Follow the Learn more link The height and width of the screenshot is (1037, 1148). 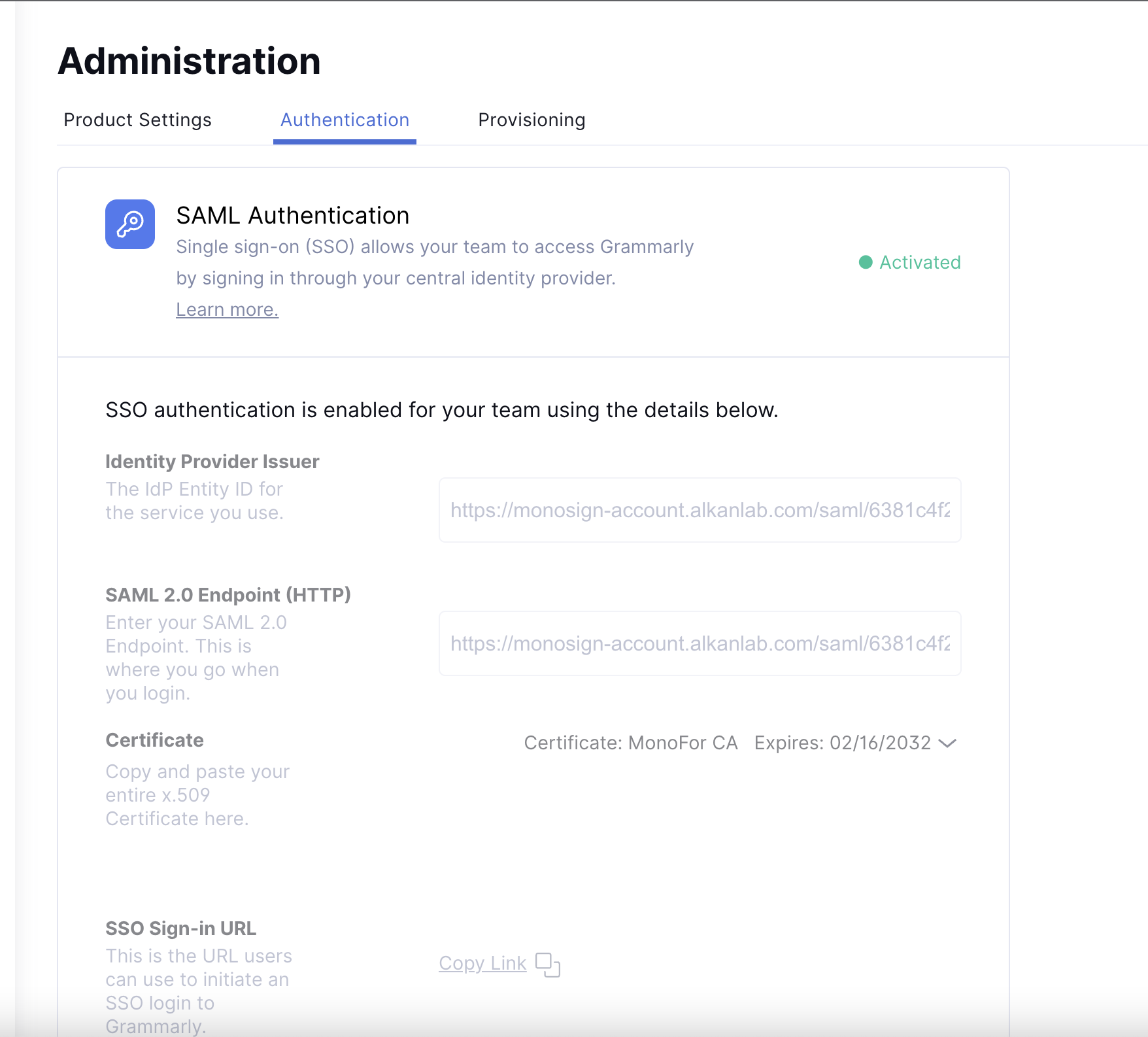coord(227,309)
